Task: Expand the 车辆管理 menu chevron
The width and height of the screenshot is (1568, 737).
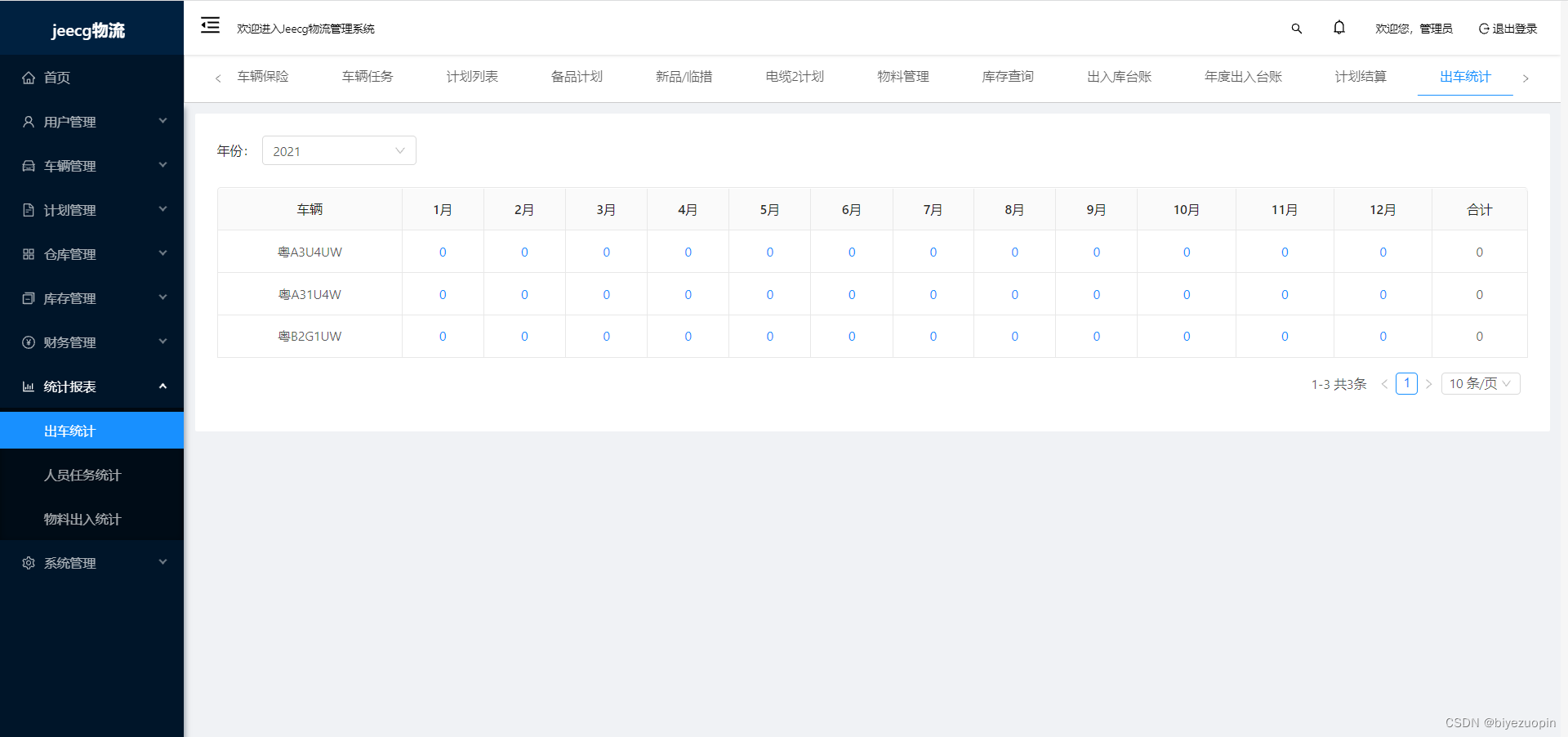Action: coord(163,165)
